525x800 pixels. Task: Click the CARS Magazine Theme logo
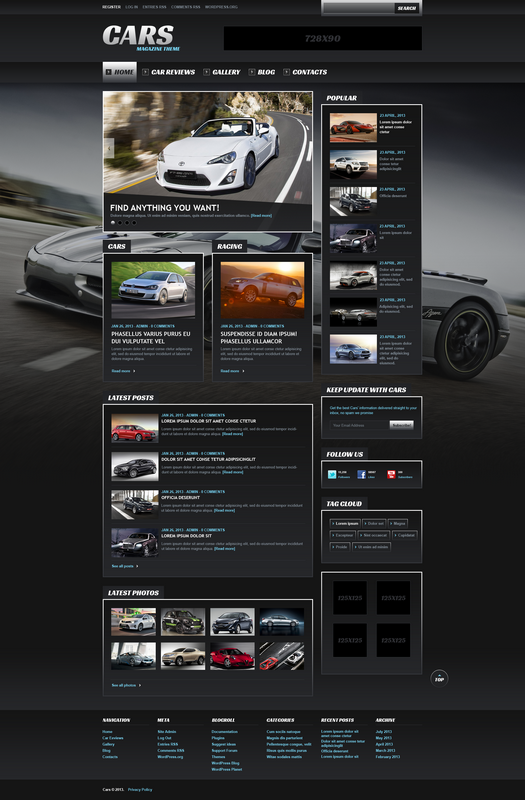click(x=141, y=38)
